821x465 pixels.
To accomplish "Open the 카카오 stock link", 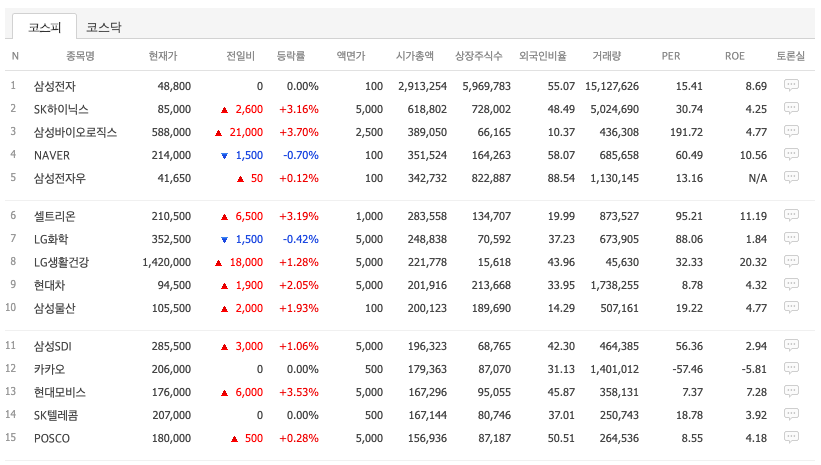I will (49, 369).
